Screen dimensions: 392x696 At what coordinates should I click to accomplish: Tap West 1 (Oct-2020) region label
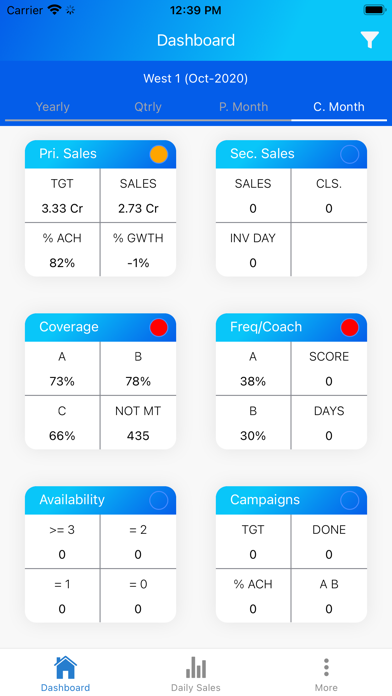click(195, 79)
